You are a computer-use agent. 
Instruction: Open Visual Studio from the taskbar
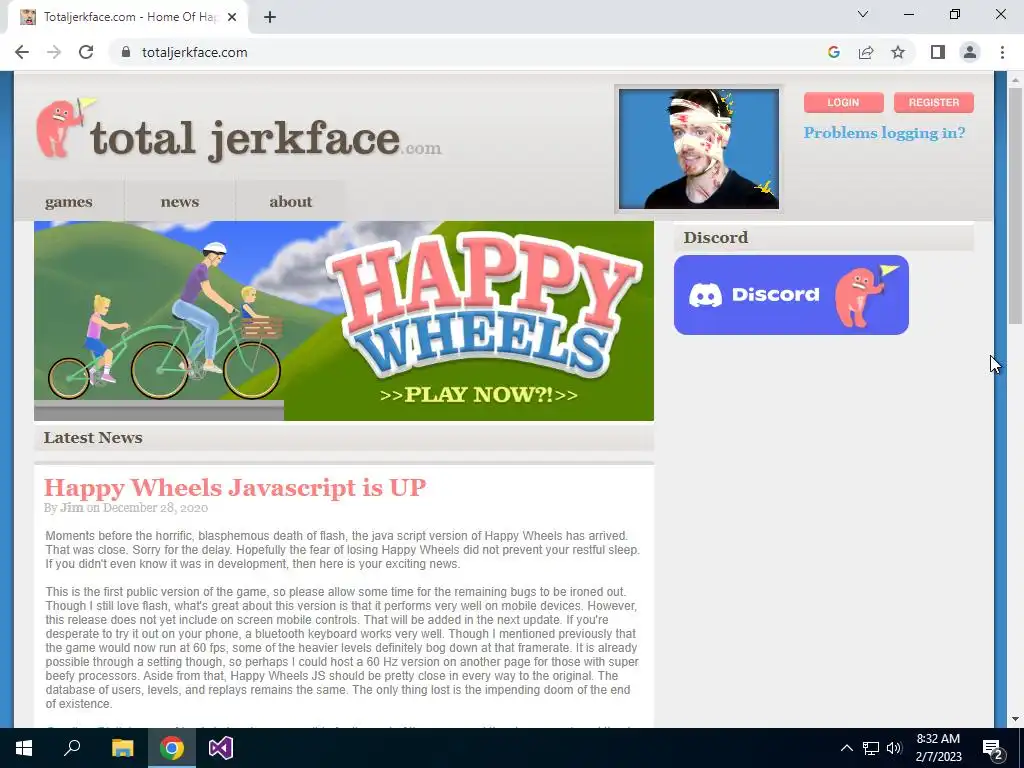(221, 748)
